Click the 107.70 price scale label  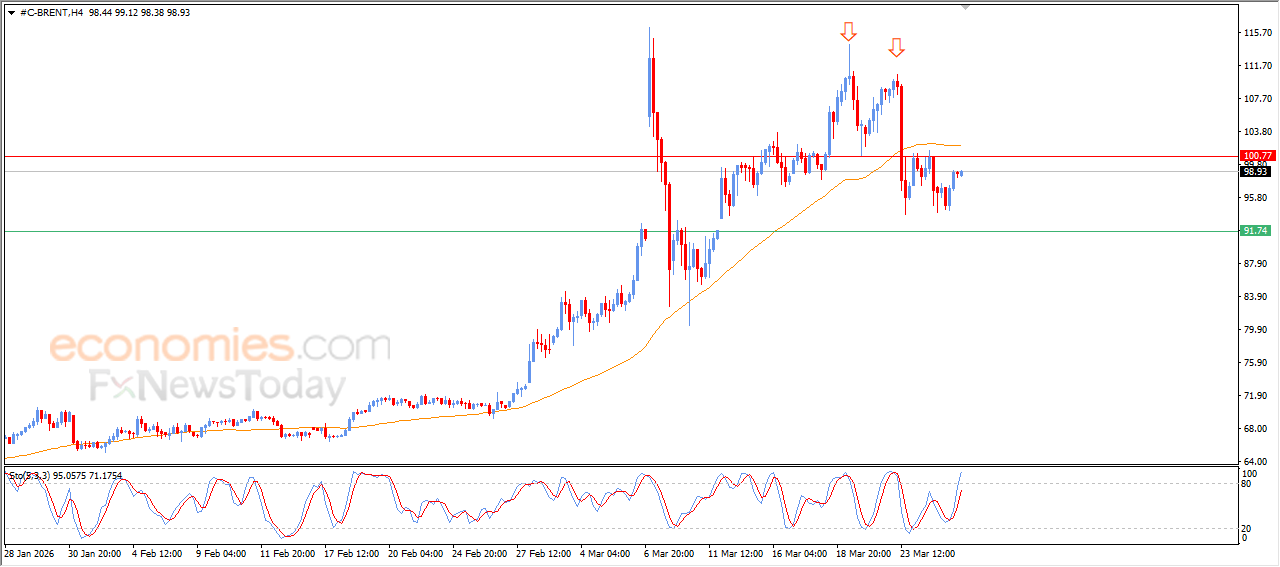click(1255, 99)
